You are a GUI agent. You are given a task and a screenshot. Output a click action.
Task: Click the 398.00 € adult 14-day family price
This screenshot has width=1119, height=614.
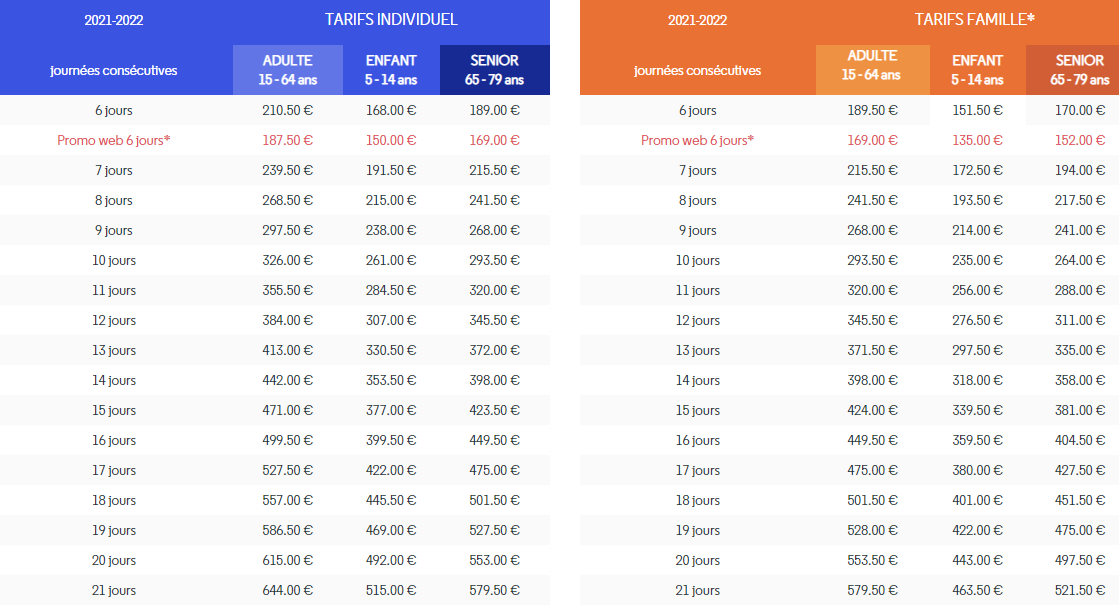[872, 380]
